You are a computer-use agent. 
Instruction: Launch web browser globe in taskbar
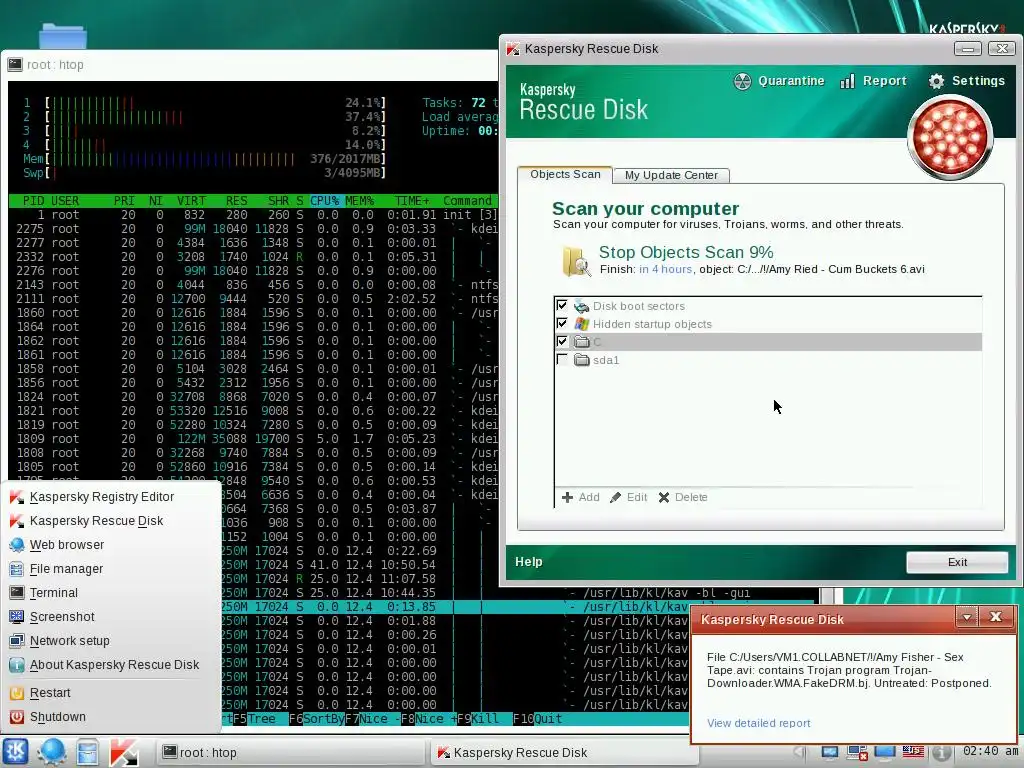52,752
